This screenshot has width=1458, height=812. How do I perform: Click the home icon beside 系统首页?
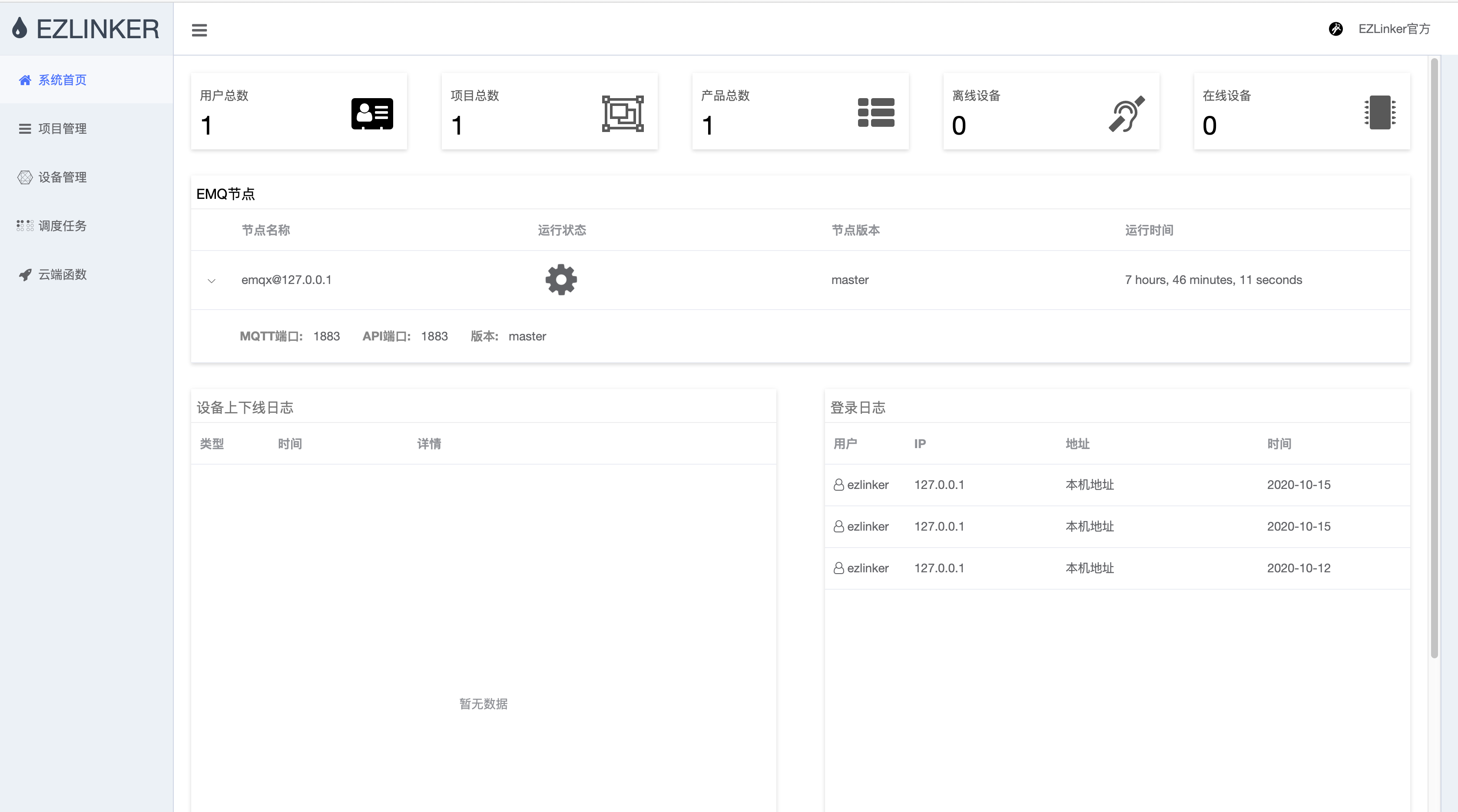(x=25, y=80)
